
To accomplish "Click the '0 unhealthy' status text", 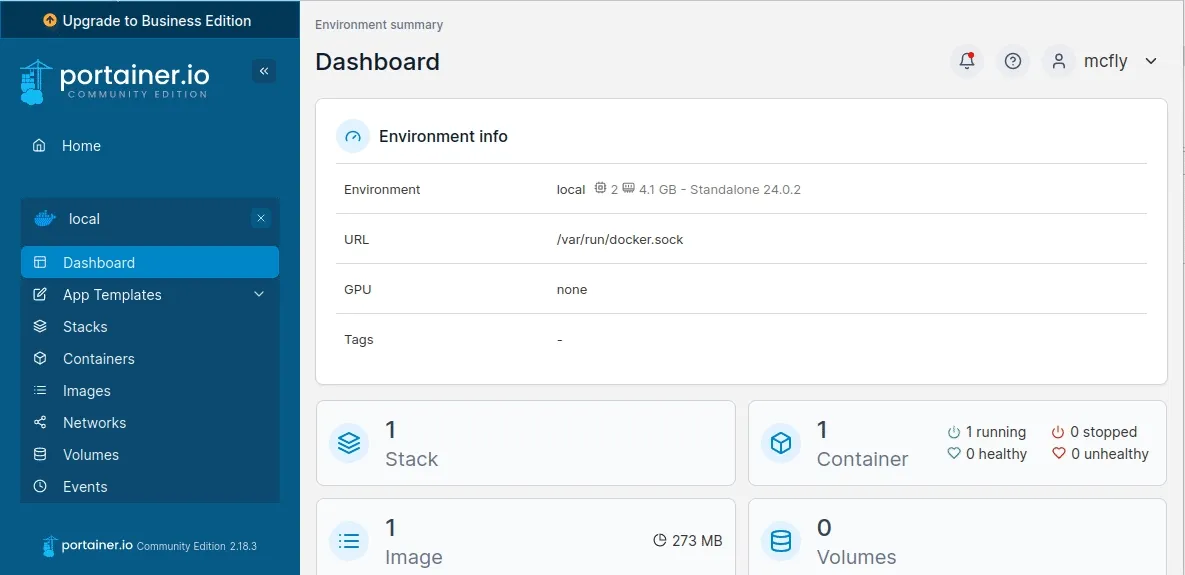I will click(1109, 454).
